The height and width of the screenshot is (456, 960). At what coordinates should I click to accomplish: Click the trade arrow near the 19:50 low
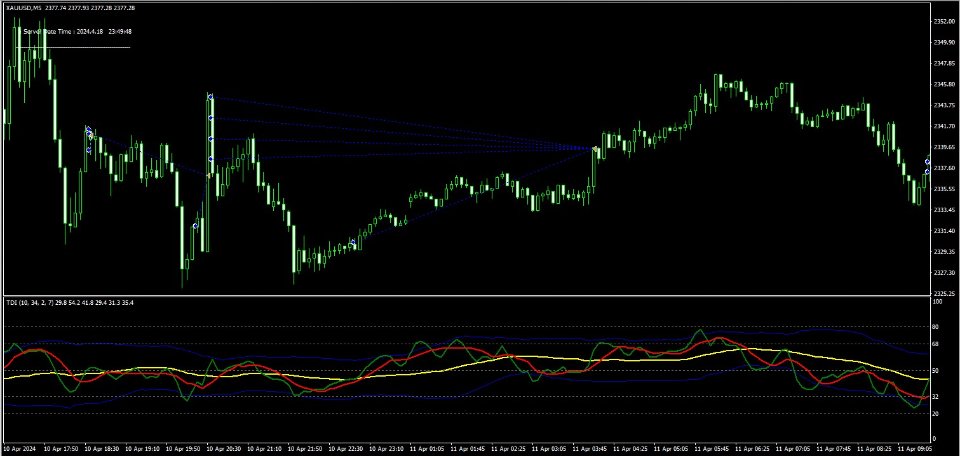pos(196,226)
